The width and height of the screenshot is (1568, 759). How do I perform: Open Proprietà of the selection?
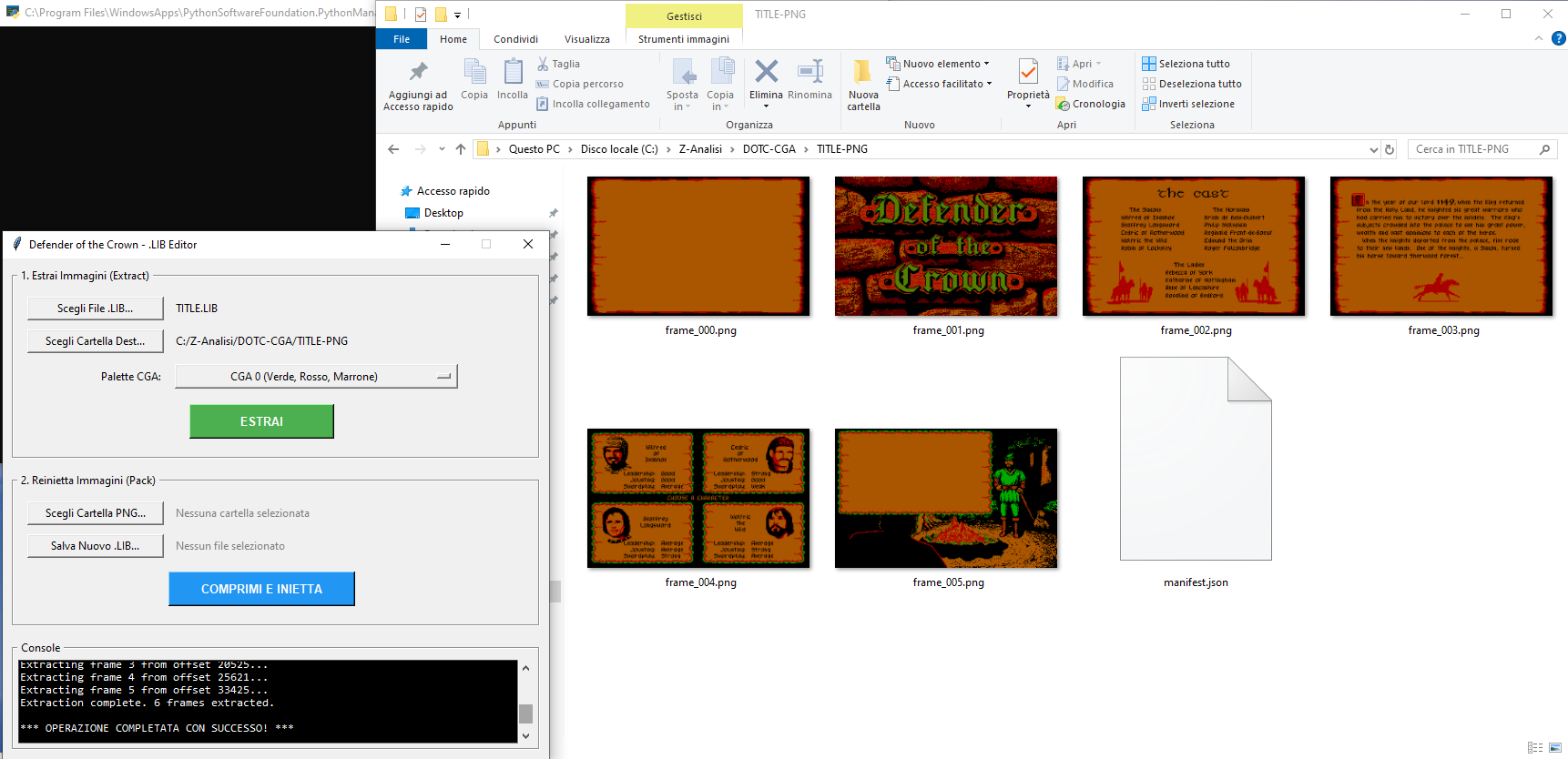(1028, 84)
